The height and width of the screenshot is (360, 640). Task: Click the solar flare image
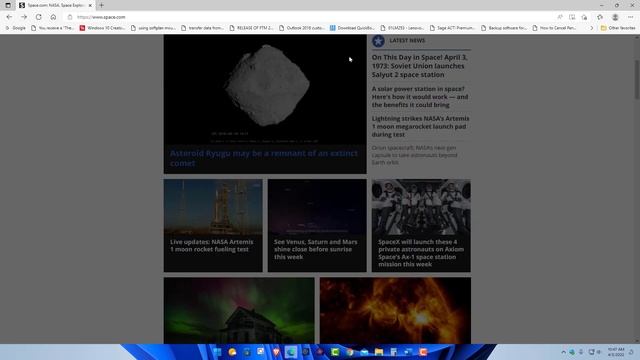[395, 311]
